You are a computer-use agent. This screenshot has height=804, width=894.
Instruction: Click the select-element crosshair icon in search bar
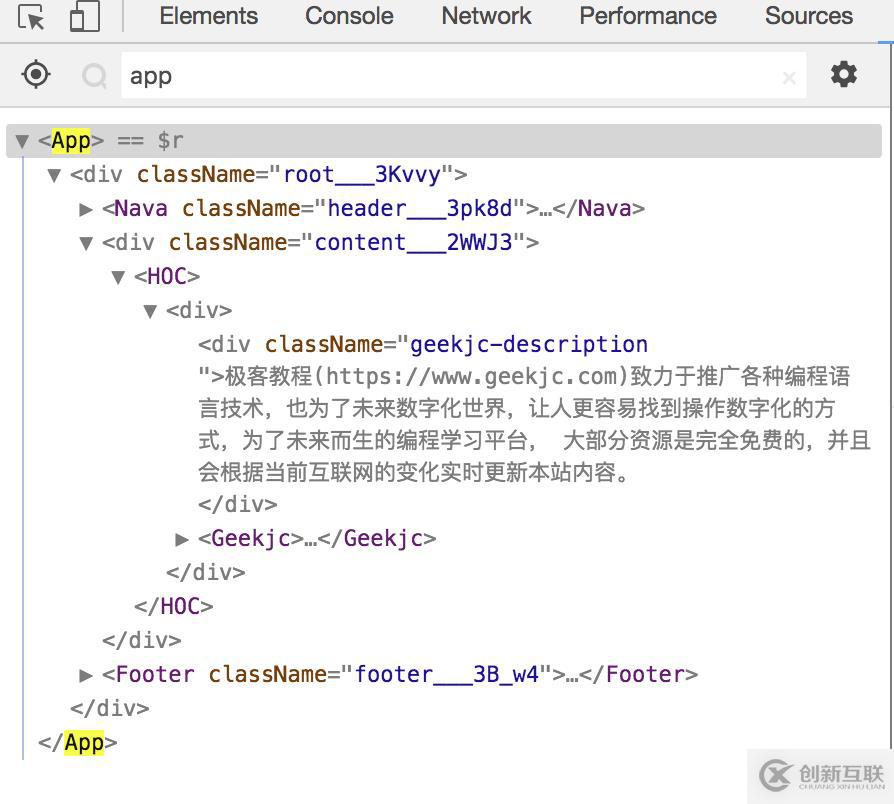(35, 74)
